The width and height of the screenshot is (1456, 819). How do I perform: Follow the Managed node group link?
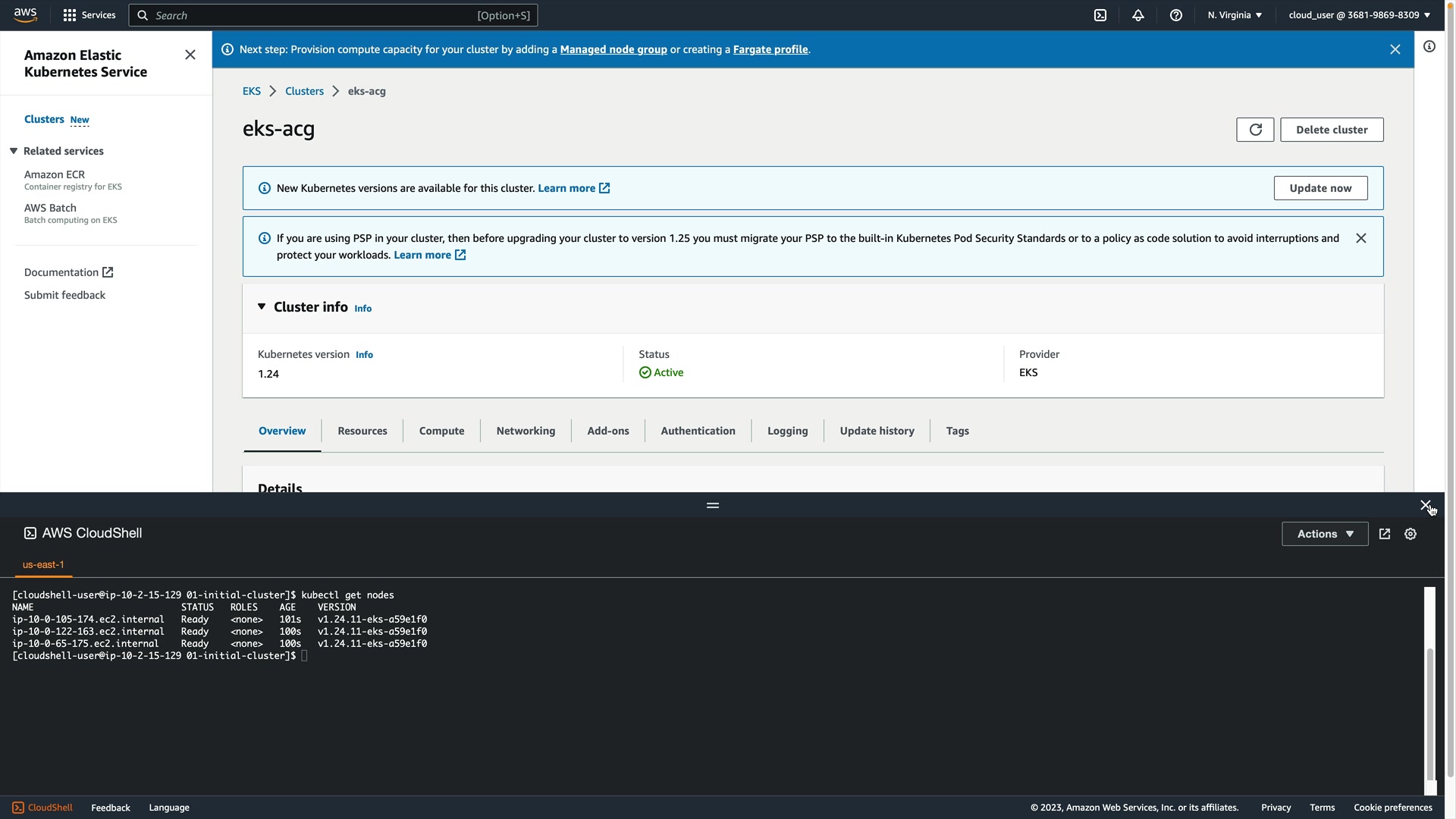click(613, 49)
